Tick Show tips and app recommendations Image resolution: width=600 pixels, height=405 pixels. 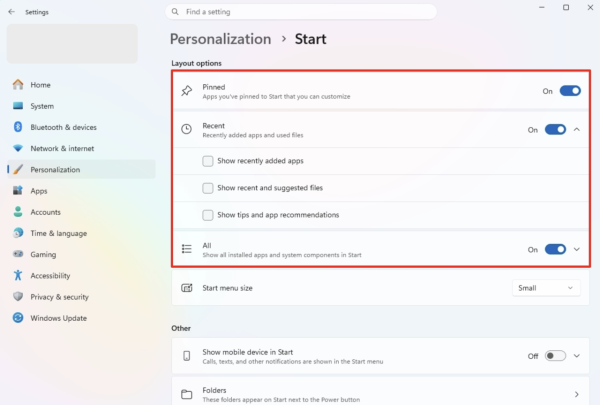pyautogui.click(x=208, y=215)
